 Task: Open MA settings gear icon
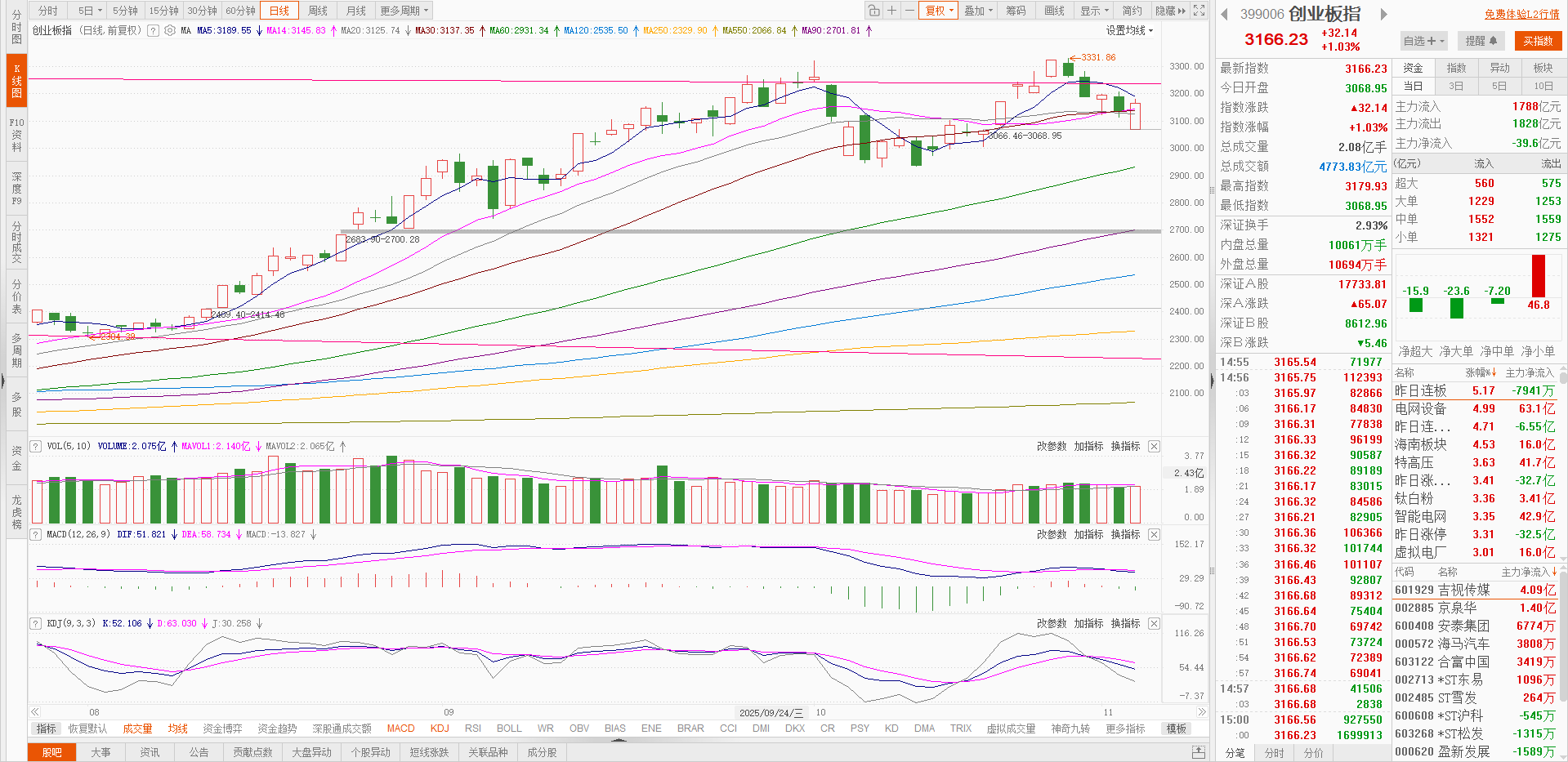point(170,30)
